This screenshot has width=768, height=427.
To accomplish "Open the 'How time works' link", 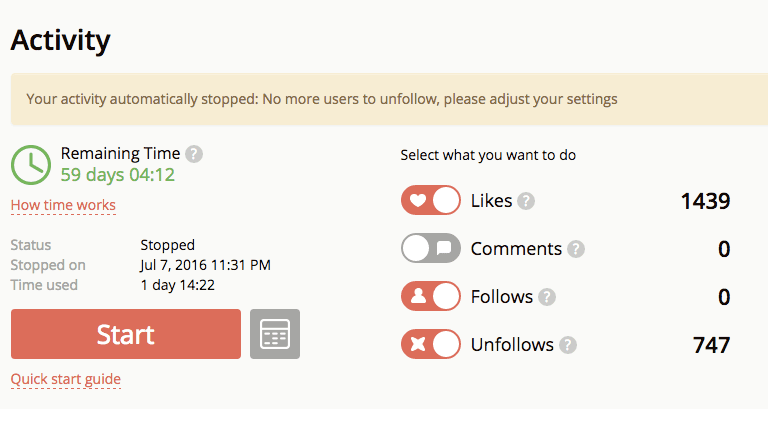I will tap(63, 206).
